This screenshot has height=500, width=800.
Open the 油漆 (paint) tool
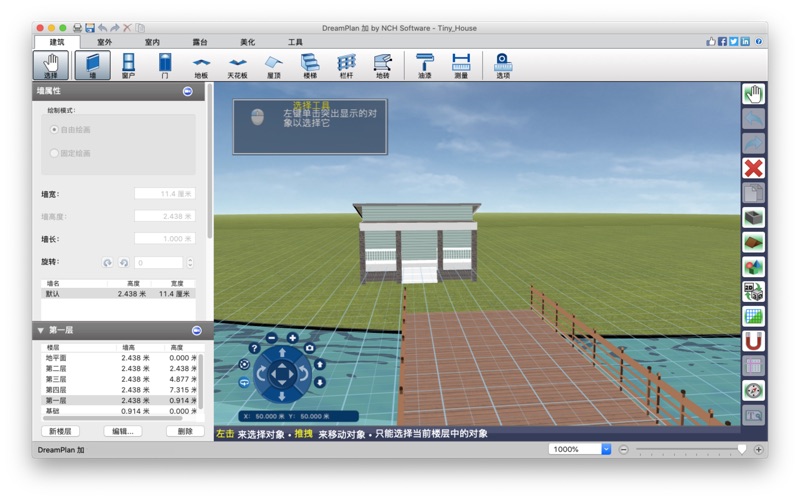[x=425, y=65]
